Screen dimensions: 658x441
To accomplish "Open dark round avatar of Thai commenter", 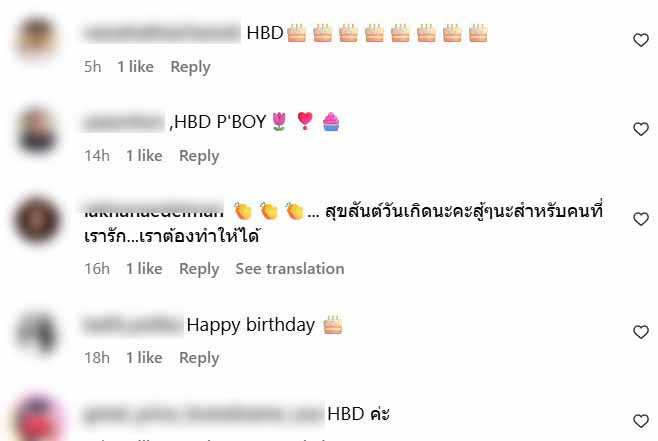I will point(37,219).
